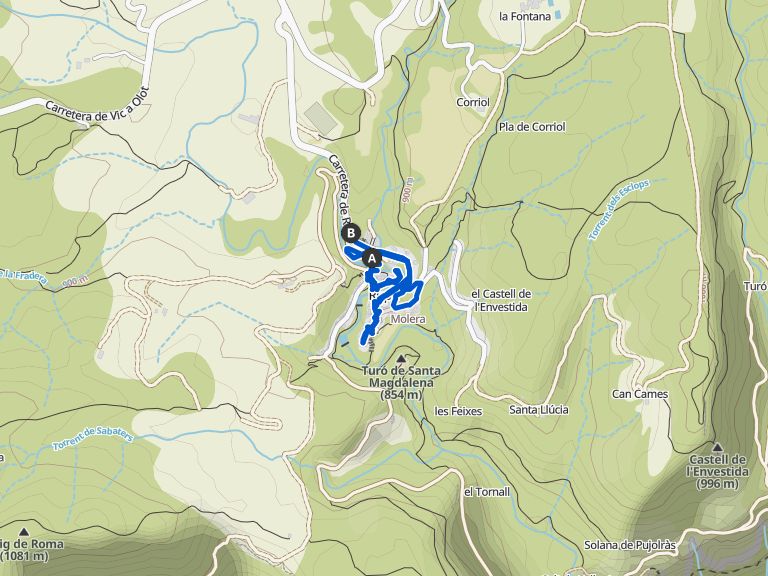Click the Castell de l'Envestida (996 m) summit label
This screenshot has height=576, width=768.
pos(719,472)
